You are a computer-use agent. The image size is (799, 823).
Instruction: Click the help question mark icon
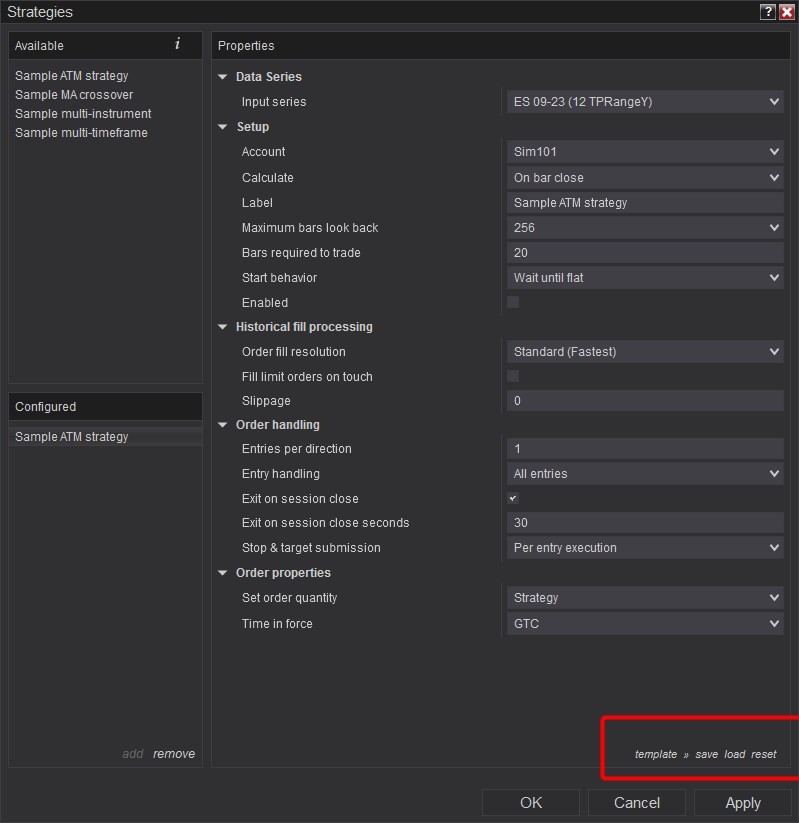767,12
